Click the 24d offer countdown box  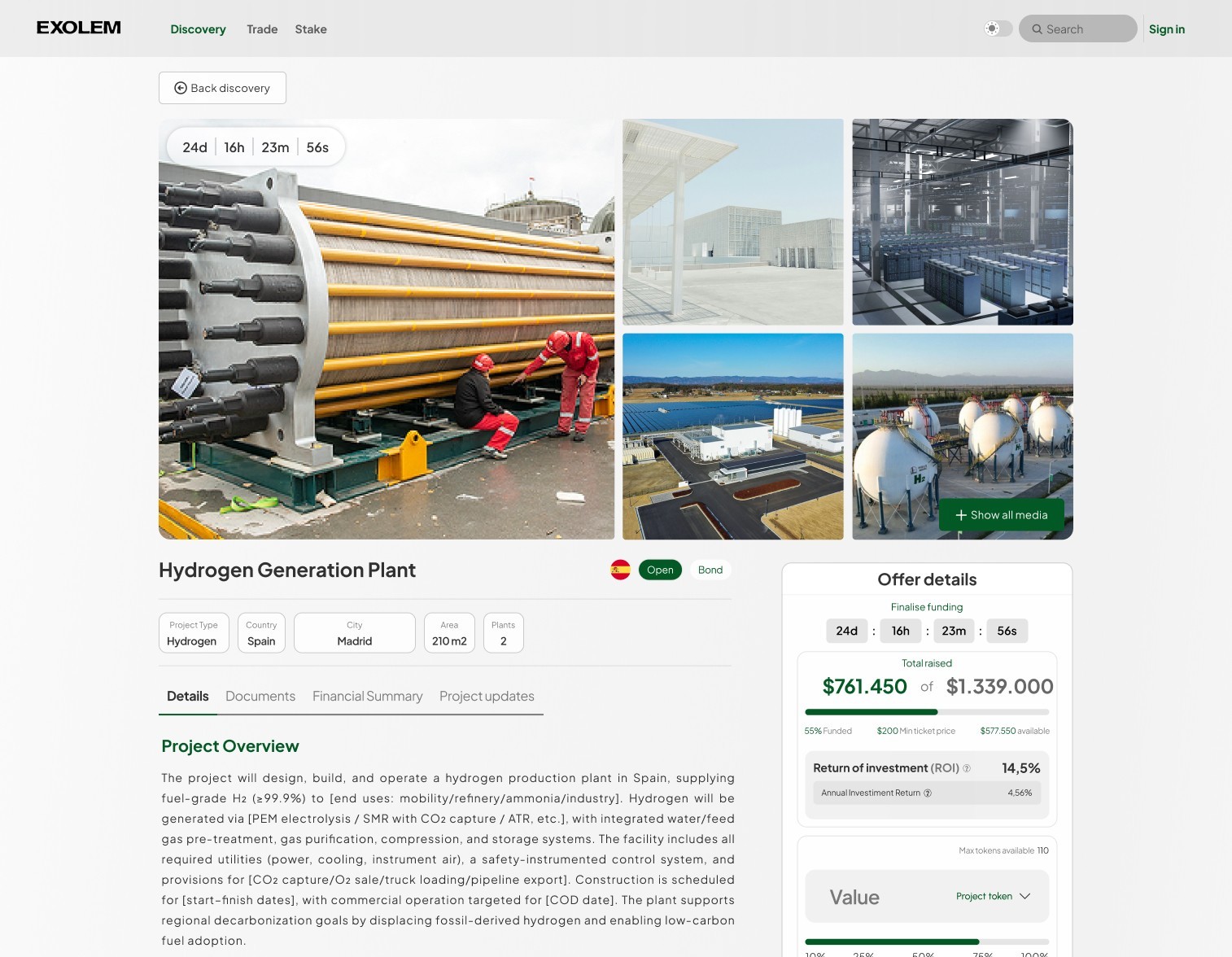coord(846,631)
